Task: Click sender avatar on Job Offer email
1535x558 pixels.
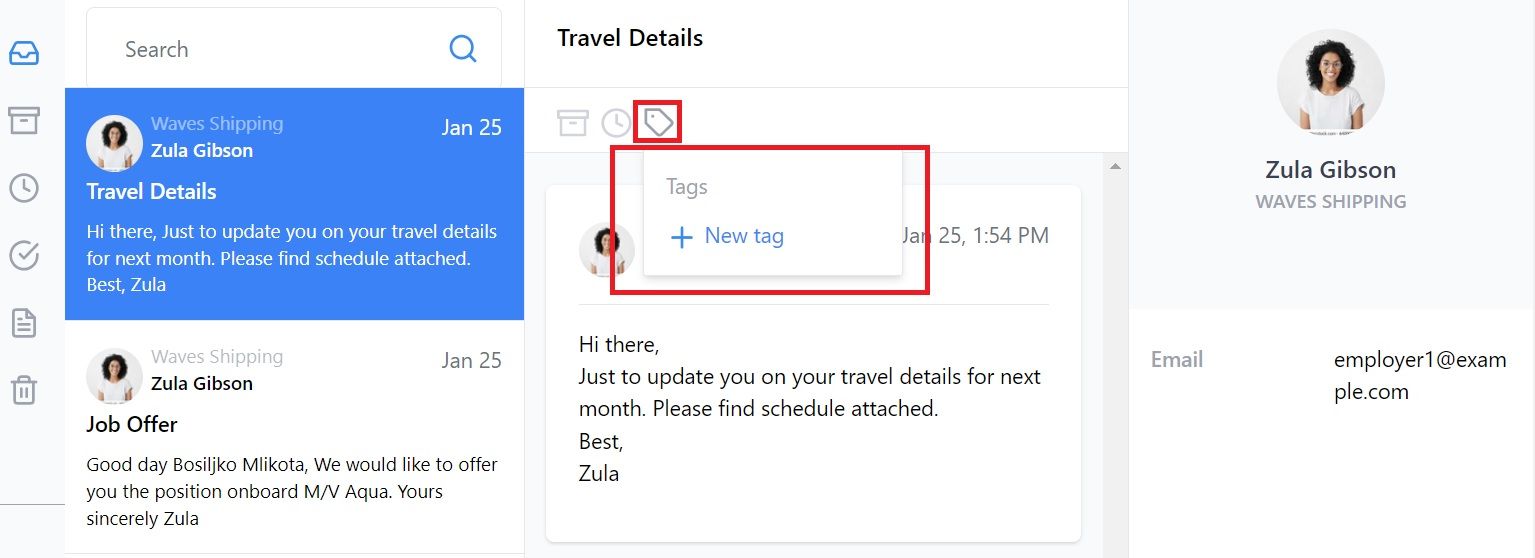Action: click(114, 376)
